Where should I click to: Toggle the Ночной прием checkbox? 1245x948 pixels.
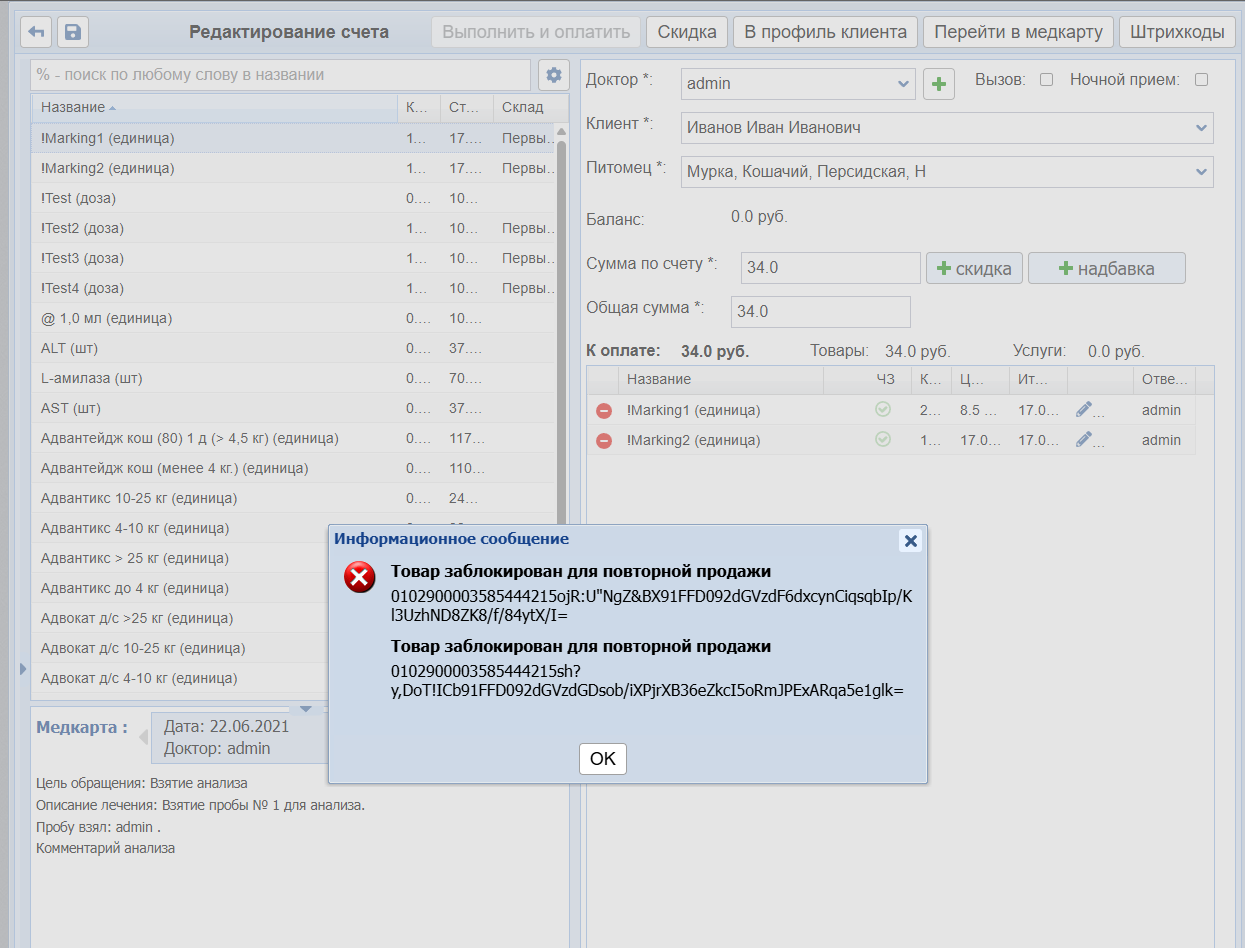click(x=1201, y=80)
